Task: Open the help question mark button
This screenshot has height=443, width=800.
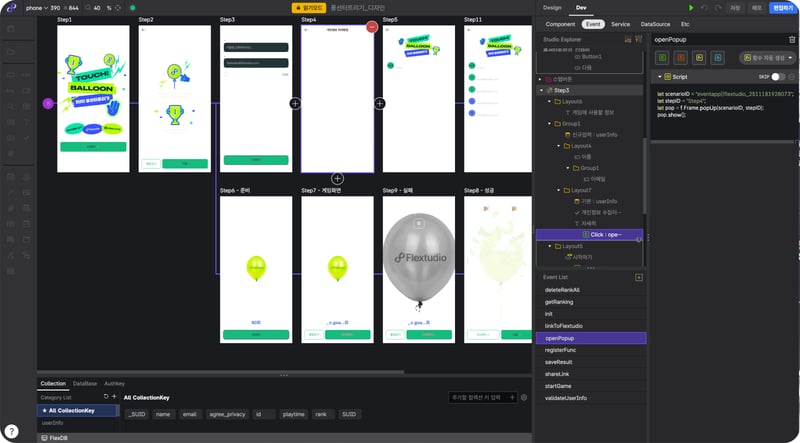Action: pos(11,431)
